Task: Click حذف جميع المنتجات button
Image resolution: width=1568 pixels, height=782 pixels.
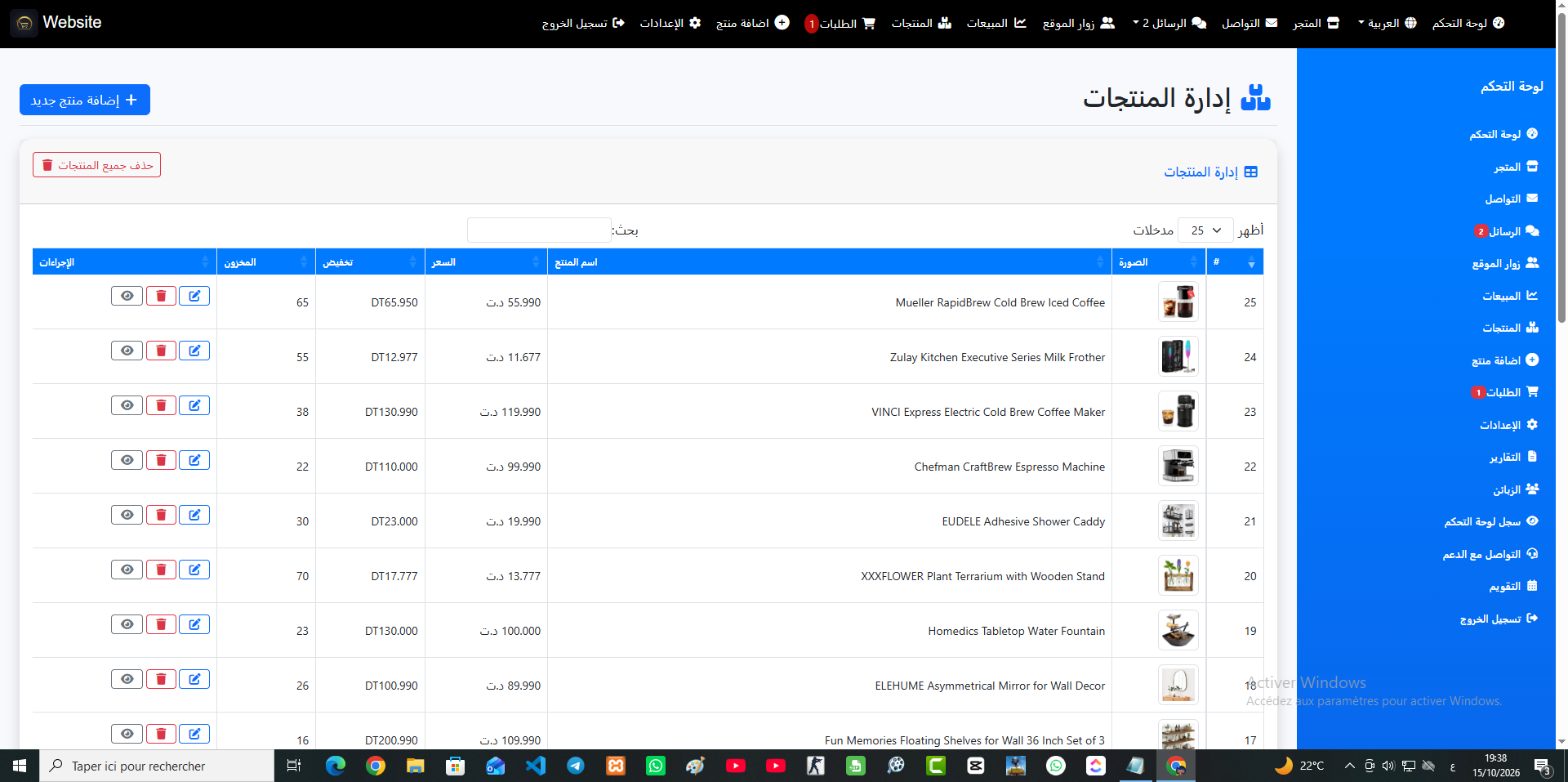Action: (96, 165)
